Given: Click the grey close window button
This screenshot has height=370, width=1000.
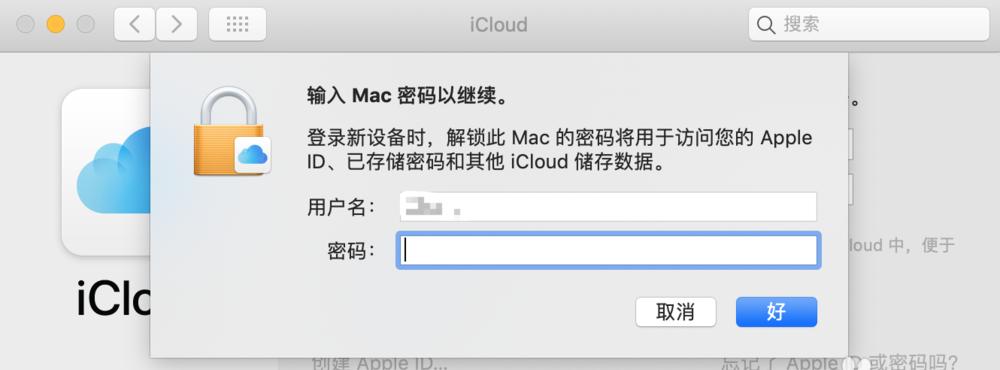Looking at the screenshot, I should pyautogui.click(x=26, y=25).
